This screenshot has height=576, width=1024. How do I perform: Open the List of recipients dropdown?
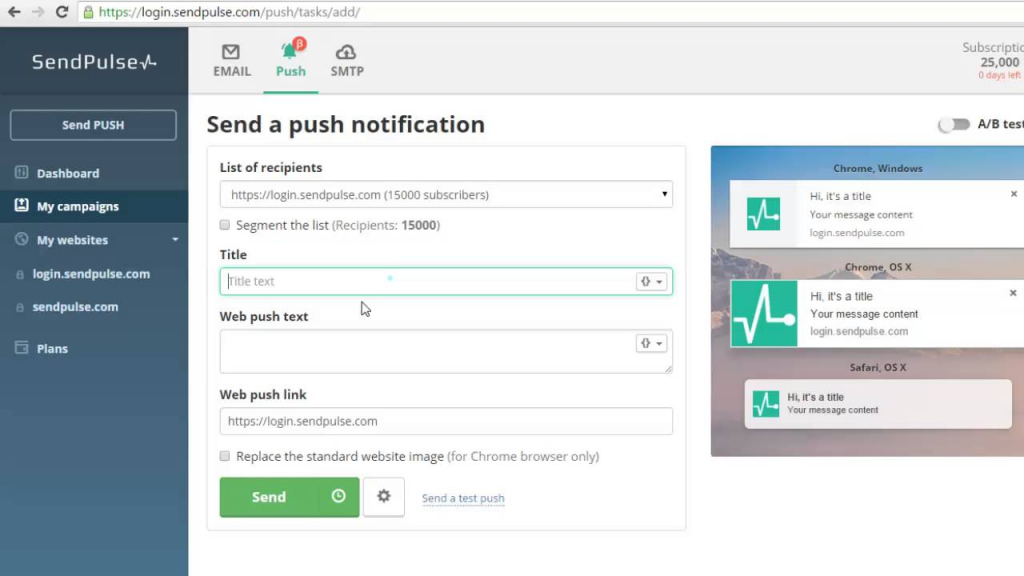pos(446,194)
